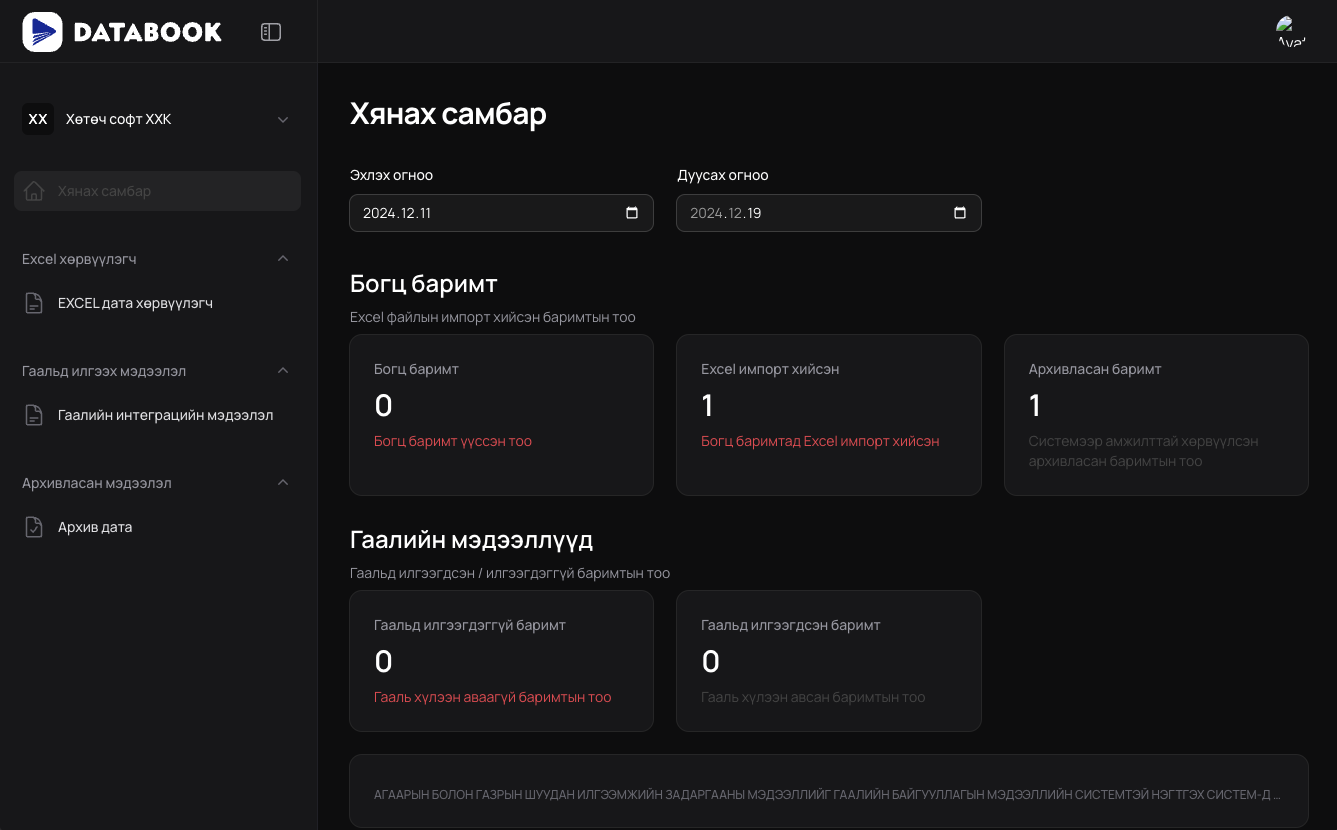
Task: Click the Эхлэх огноо date field
Action: pyautogui.click(x=480, y=213)
